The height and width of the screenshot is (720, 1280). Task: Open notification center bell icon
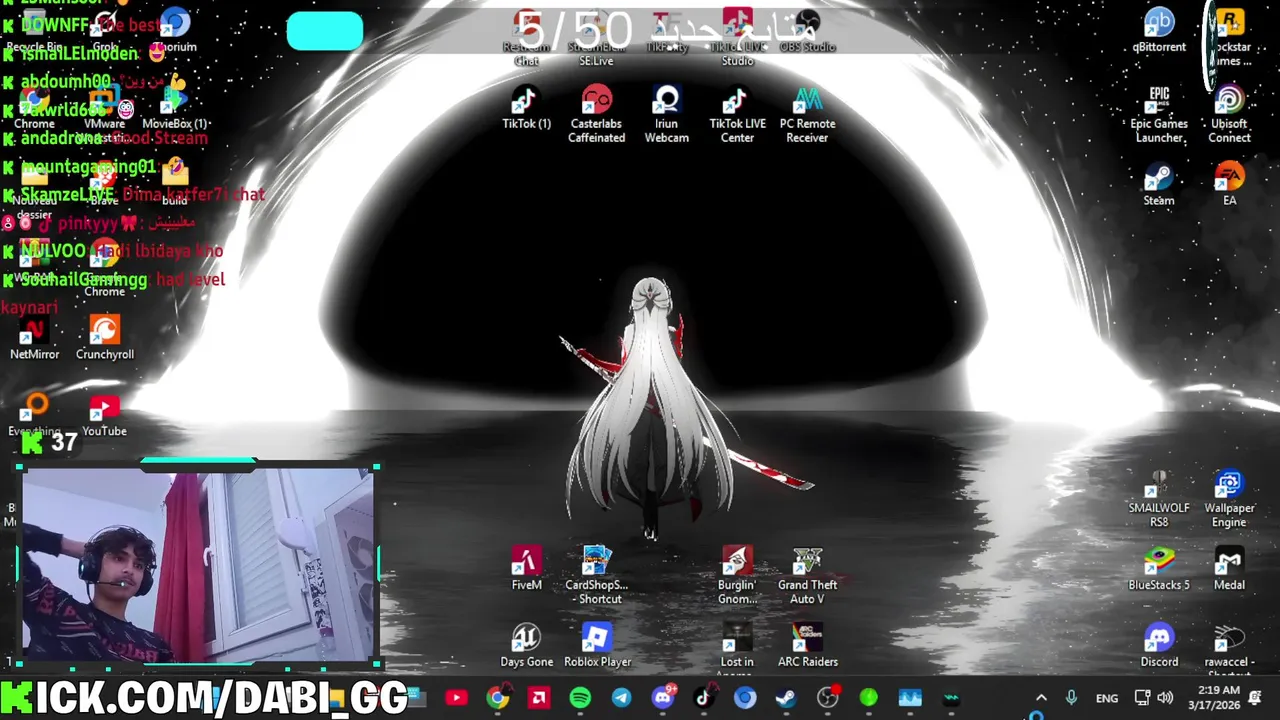pyautogui.click(x=1256, y=698)
